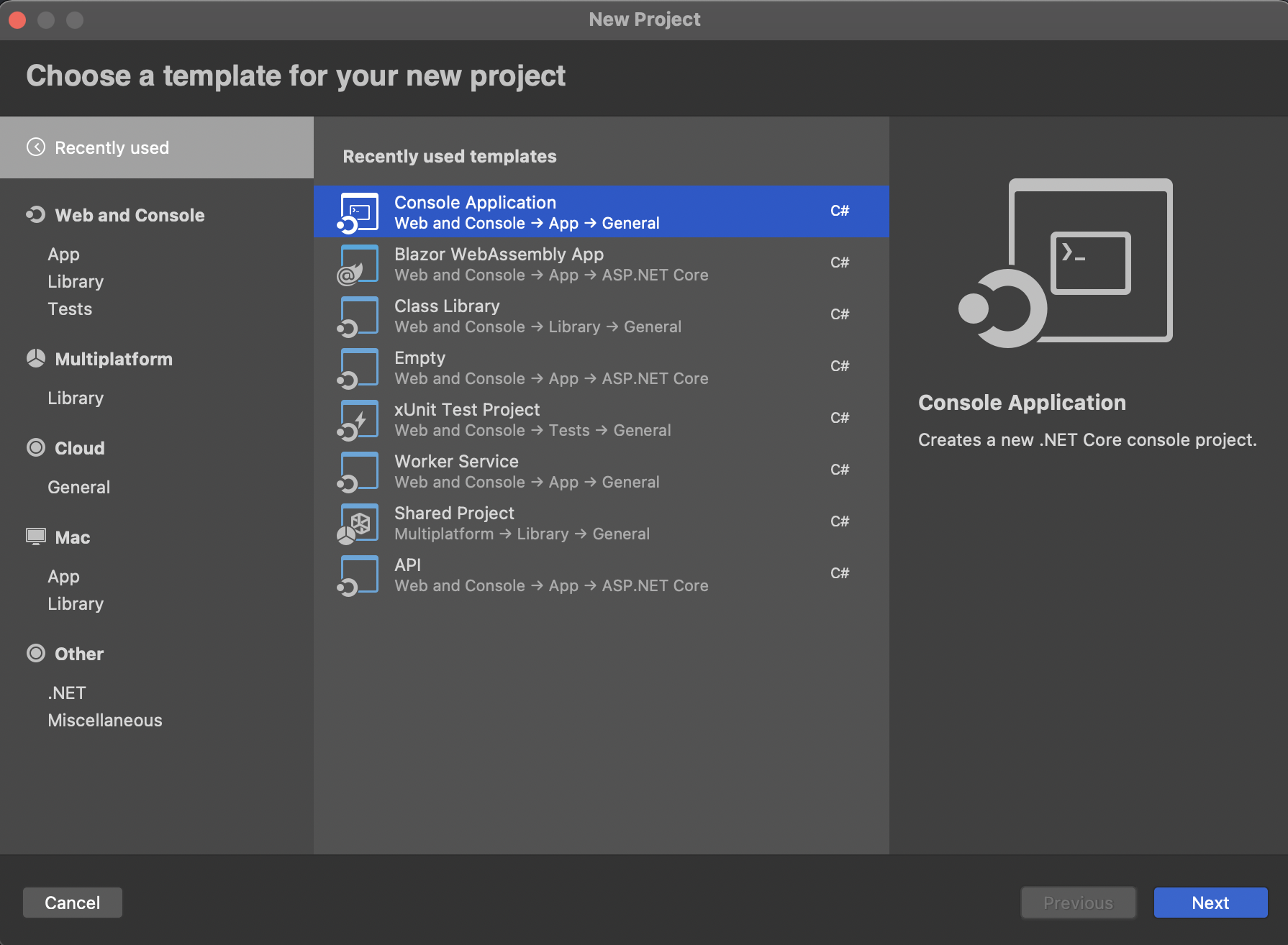
Task: Click the Mac category icon
Action: tap(35, 537)
